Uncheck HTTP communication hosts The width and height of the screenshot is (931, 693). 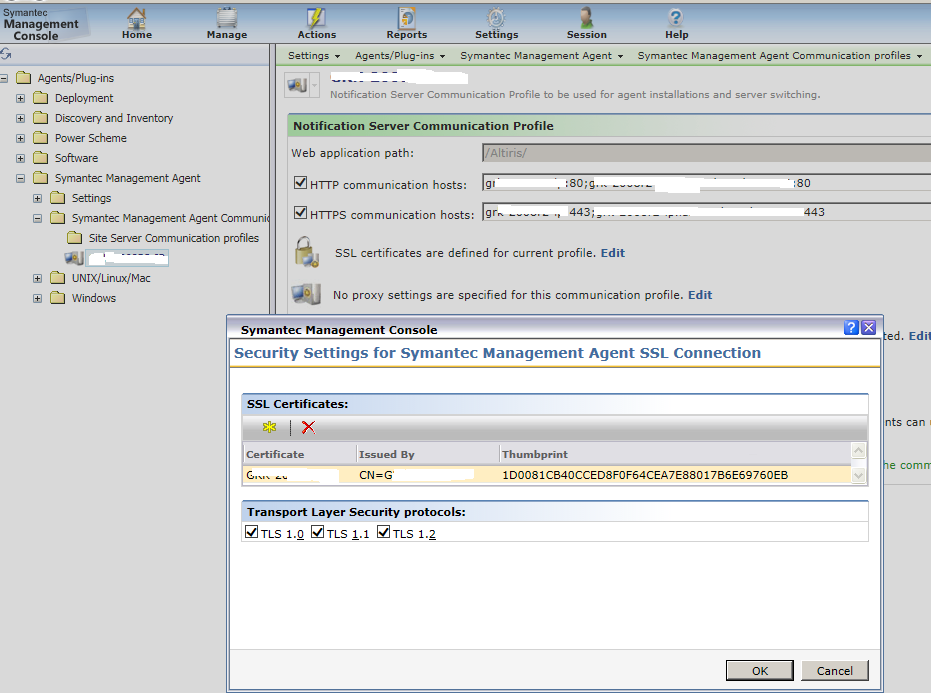coord(300,184)
